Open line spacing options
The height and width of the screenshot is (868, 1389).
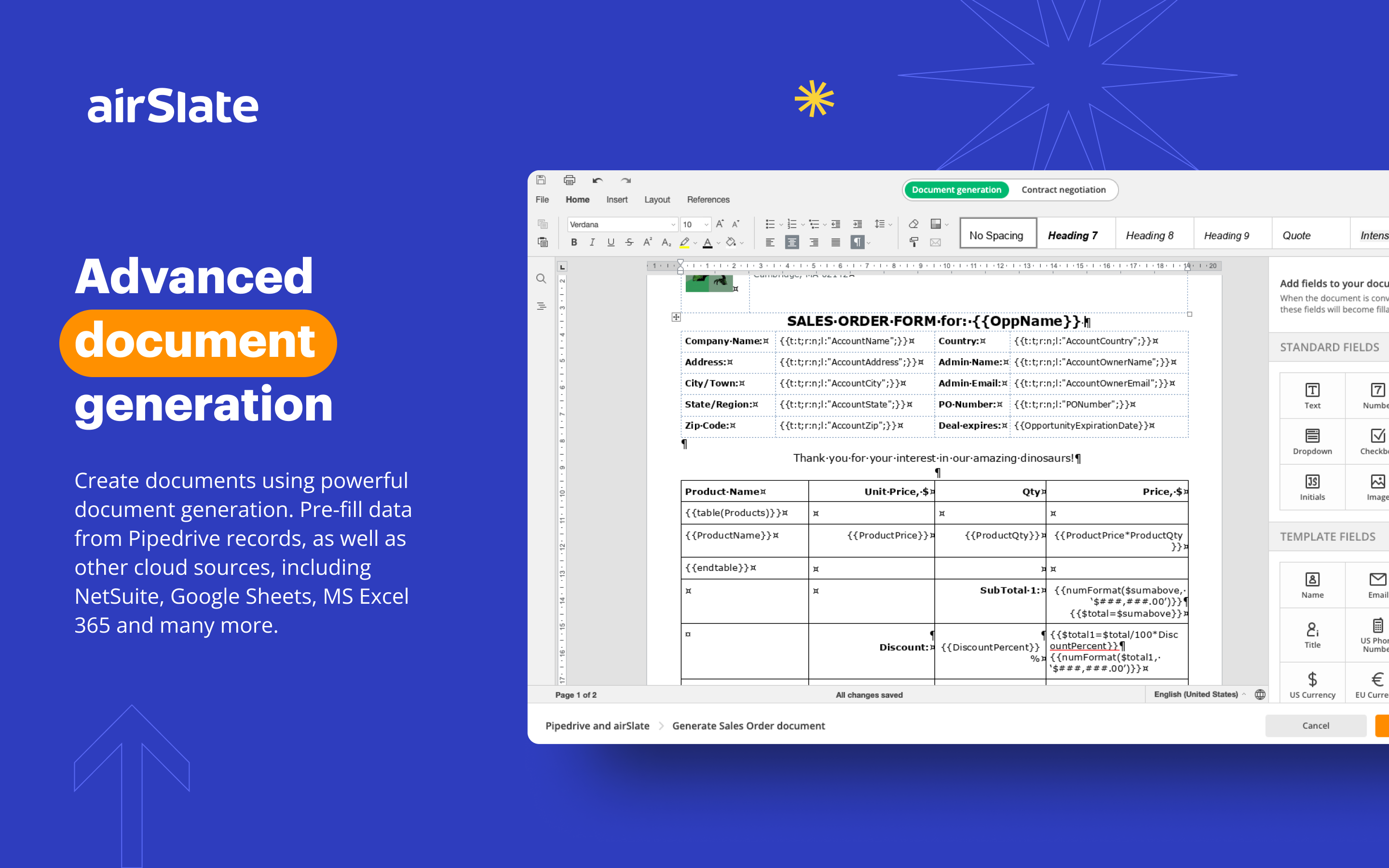883,224
